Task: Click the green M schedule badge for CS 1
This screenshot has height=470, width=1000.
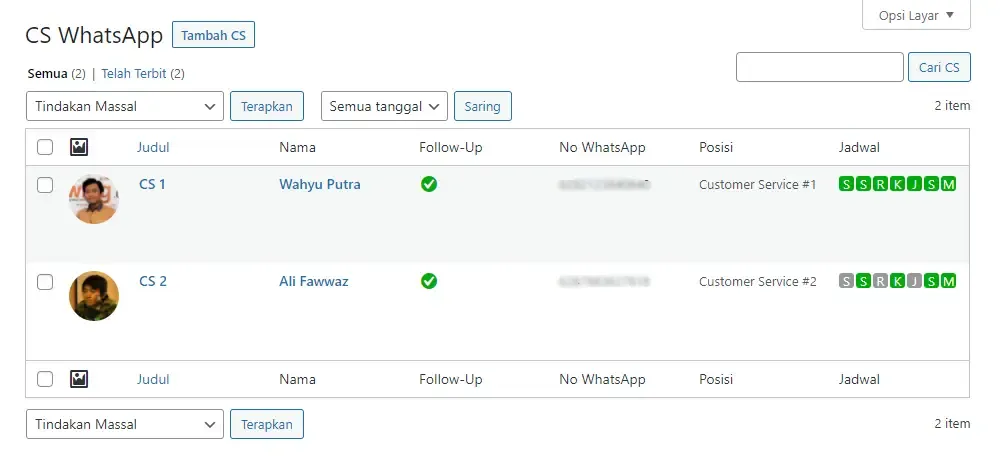Action: pos(948,184)
